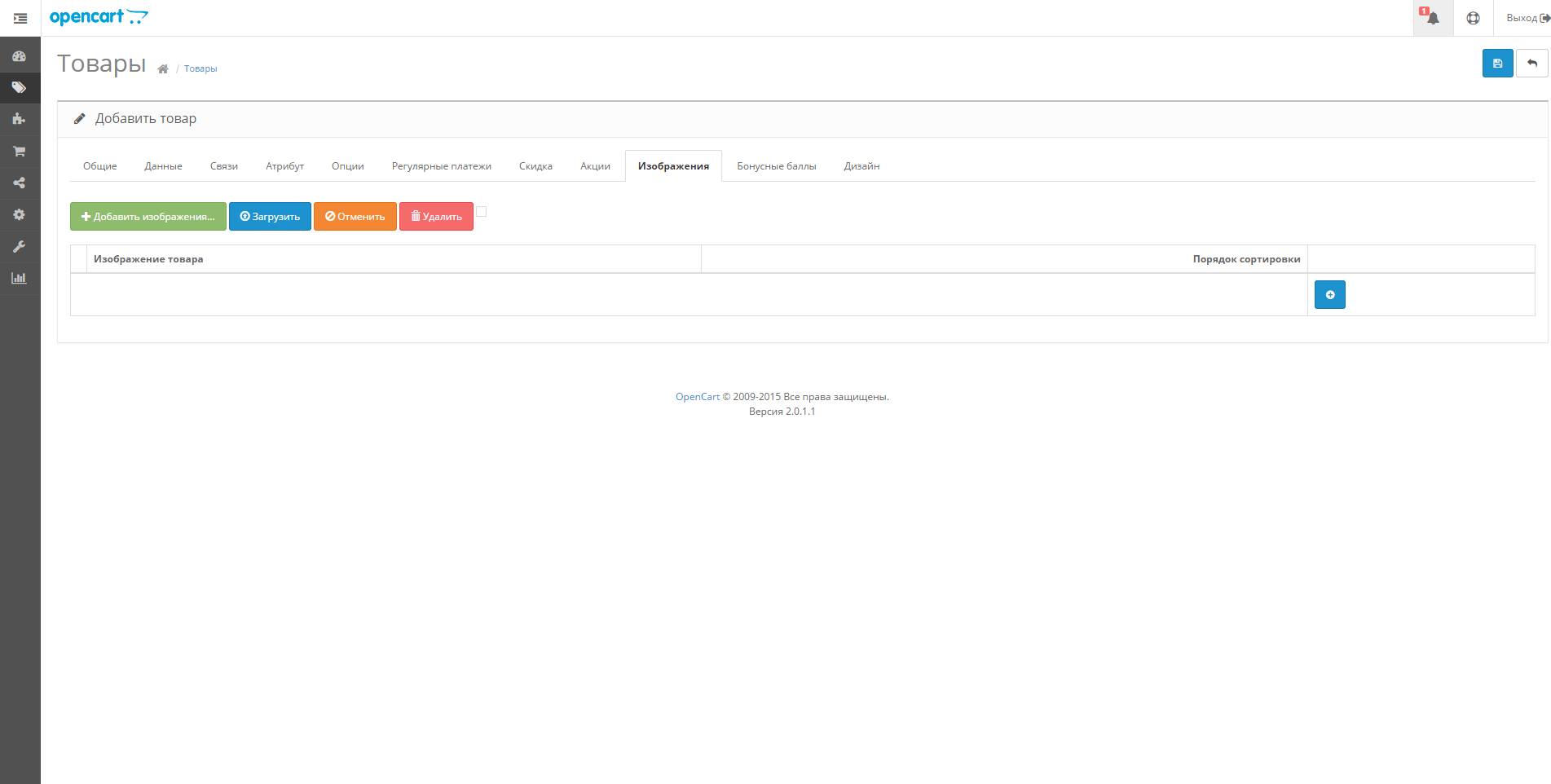This screenshot has width=1551, height=784.
Task: Click the Версия 2.0.1.1 footer text
Action: click(782, 412)
